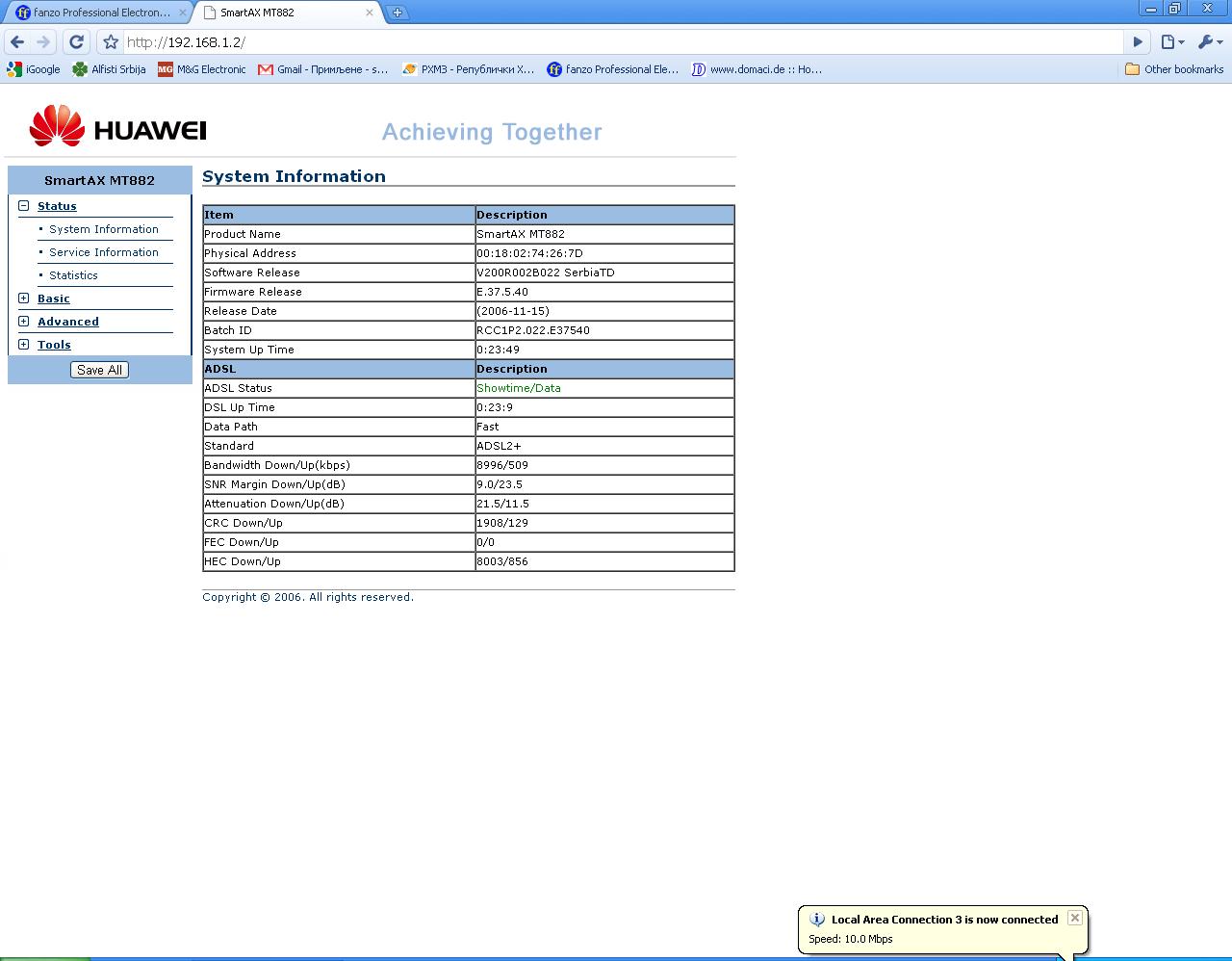The width and height of the screenshot is (1232, 961).
Task: Open the page menu icon
Action: tap(1171, 42)
